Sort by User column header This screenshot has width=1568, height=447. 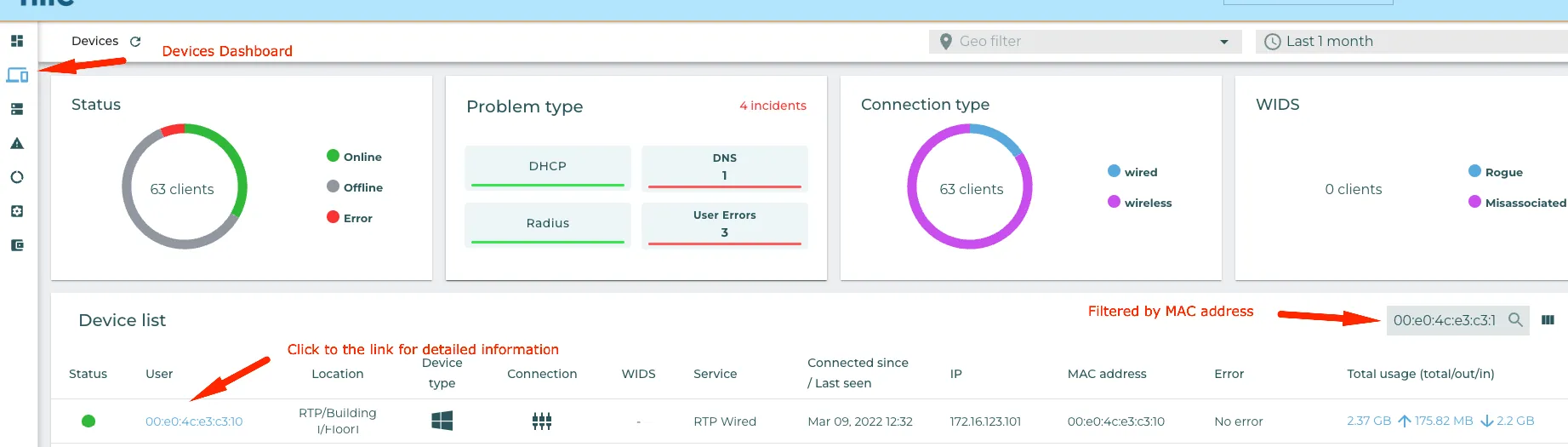coord(159,374)
